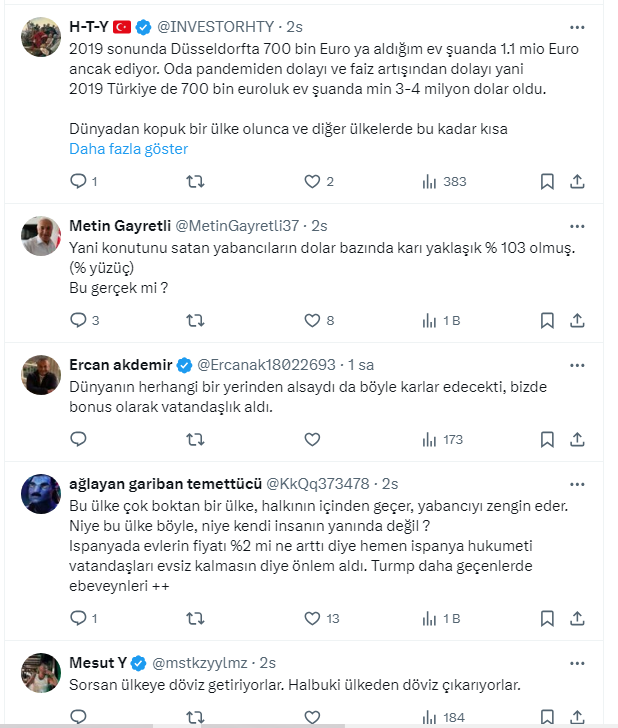Screen dimensions: 618x728
Task: Retweet Metin Gayretli's tweet
Action: [196, 321]
